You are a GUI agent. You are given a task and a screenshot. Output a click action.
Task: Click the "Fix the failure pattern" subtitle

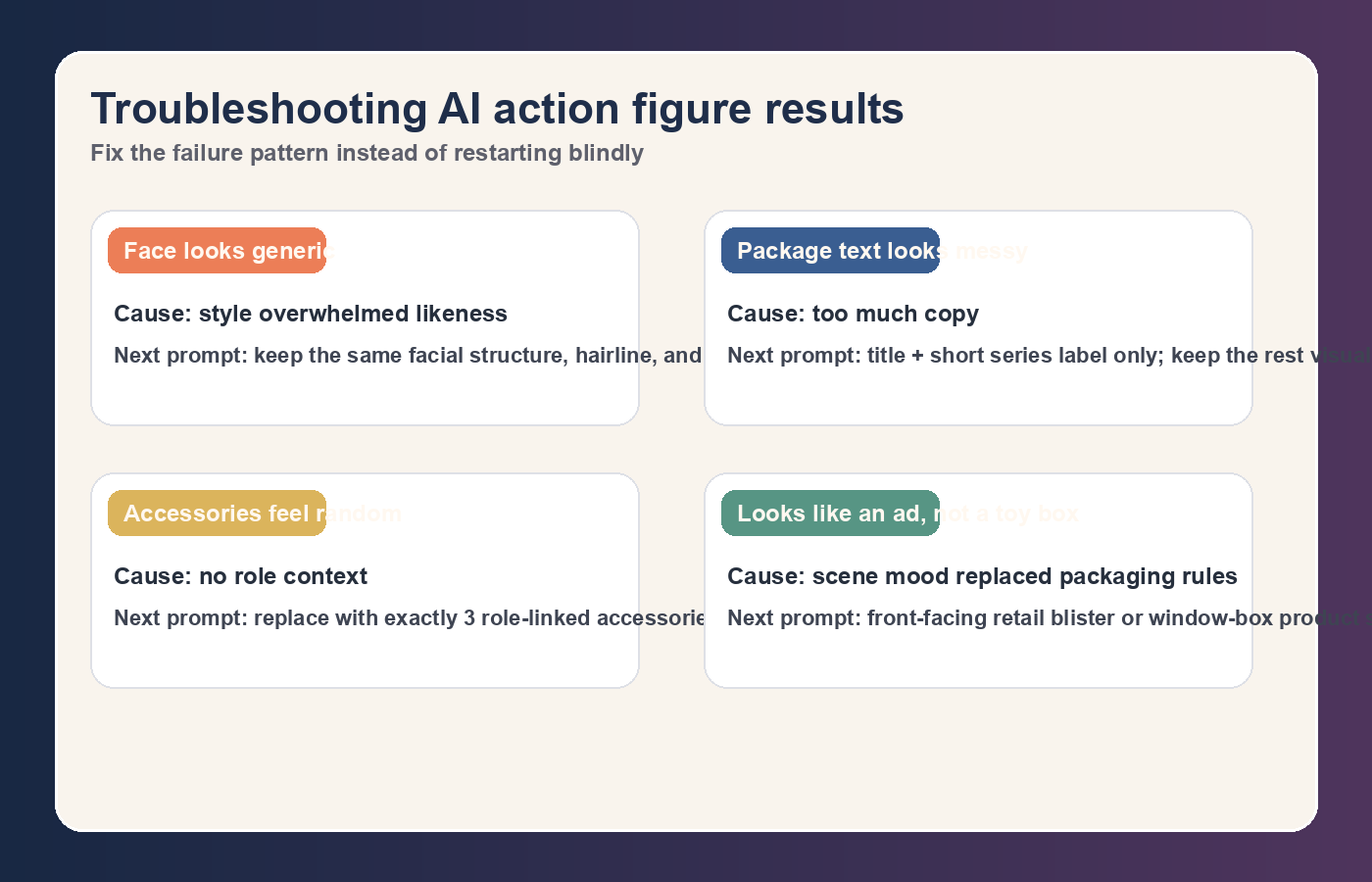click(x=367, y=153)
